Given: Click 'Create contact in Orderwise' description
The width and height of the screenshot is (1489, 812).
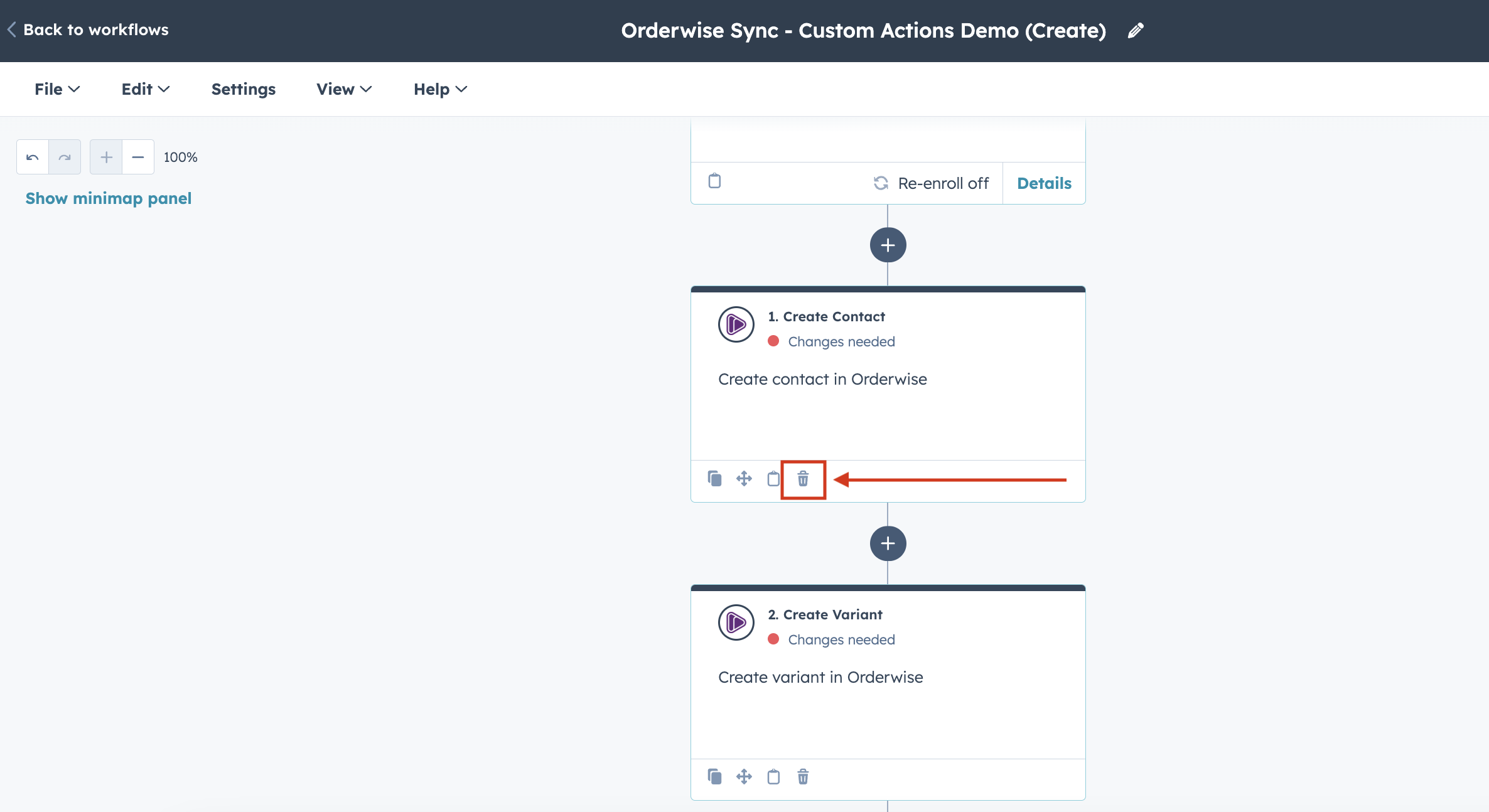Looking at the screenshot, I should tap(822, 379).
